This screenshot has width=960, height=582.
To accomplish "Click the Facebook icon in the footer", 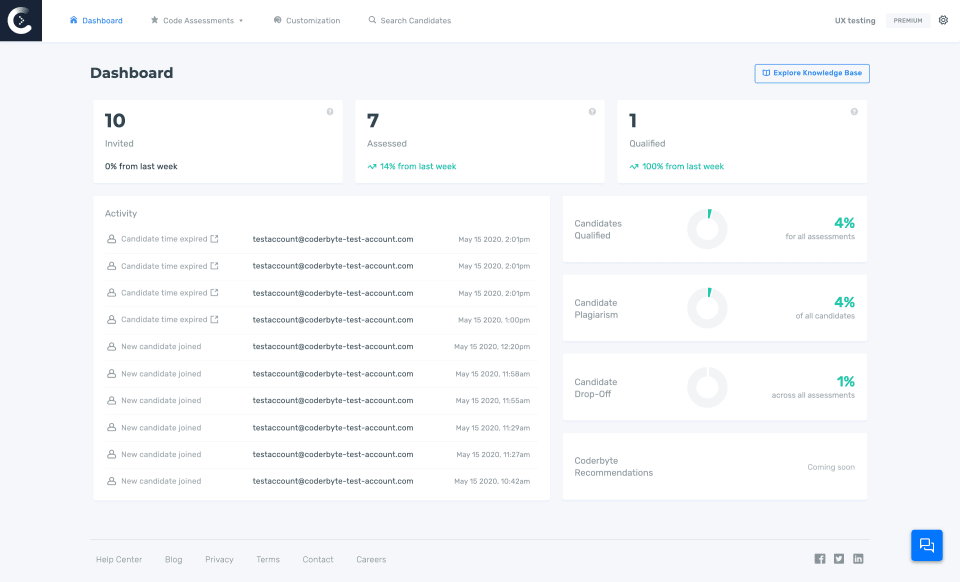I will tap(819, 559).
